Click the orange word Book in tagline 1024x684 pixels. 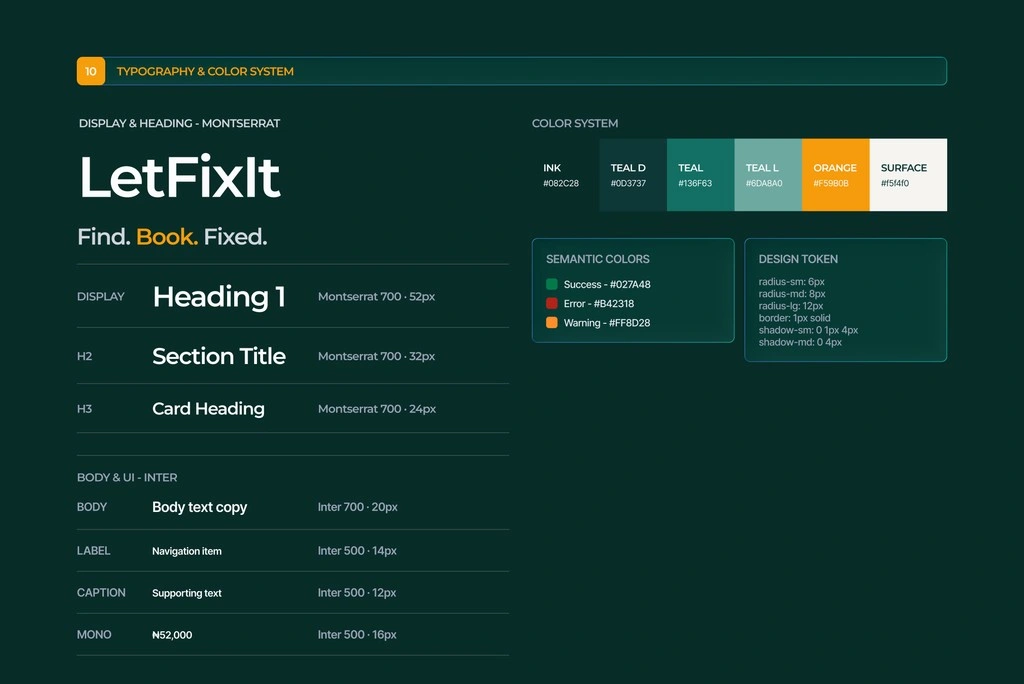click(x=167, y=236)
